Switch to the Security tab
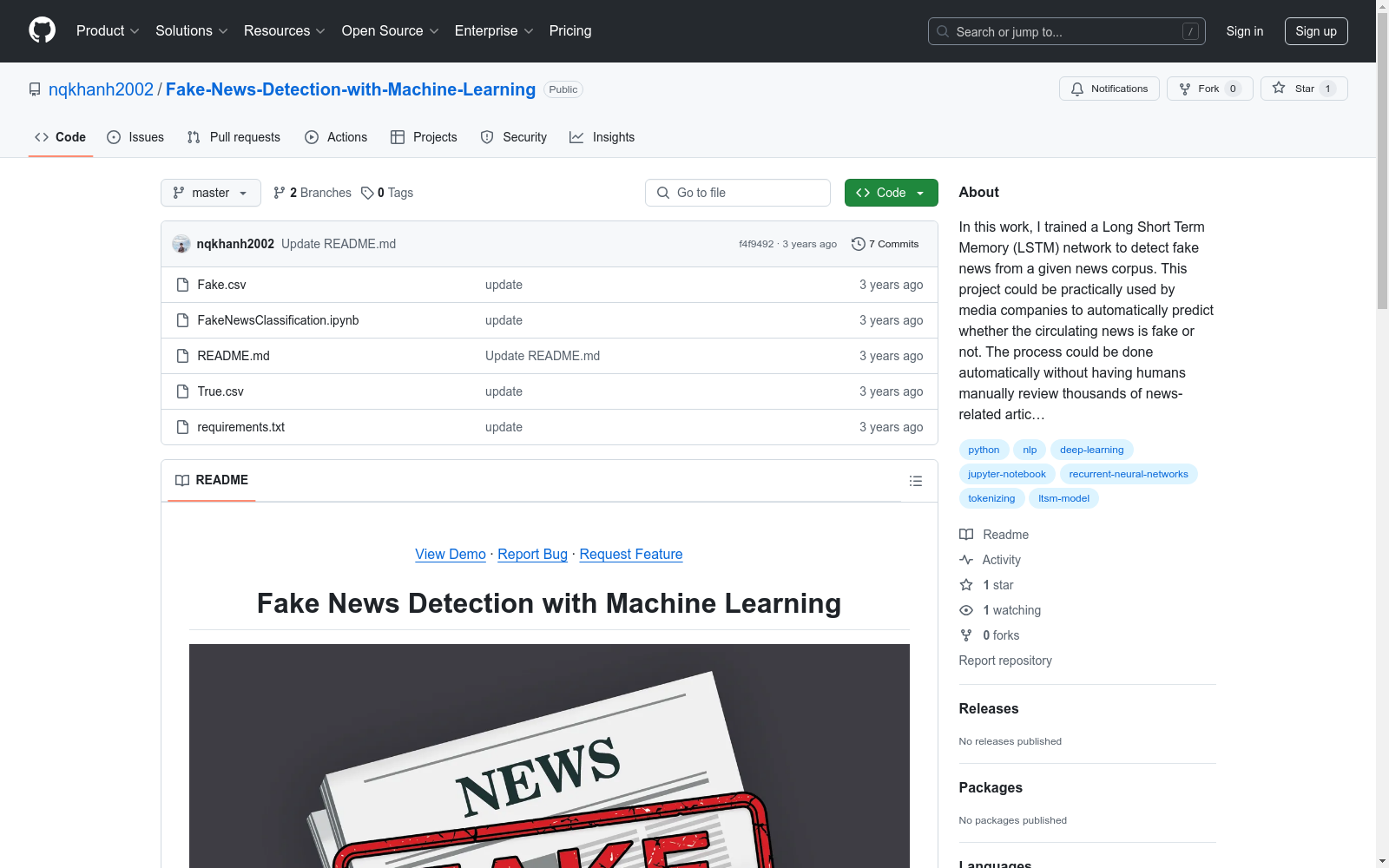The height and width of the screenshot is (868, 1389). click(514, 137)
